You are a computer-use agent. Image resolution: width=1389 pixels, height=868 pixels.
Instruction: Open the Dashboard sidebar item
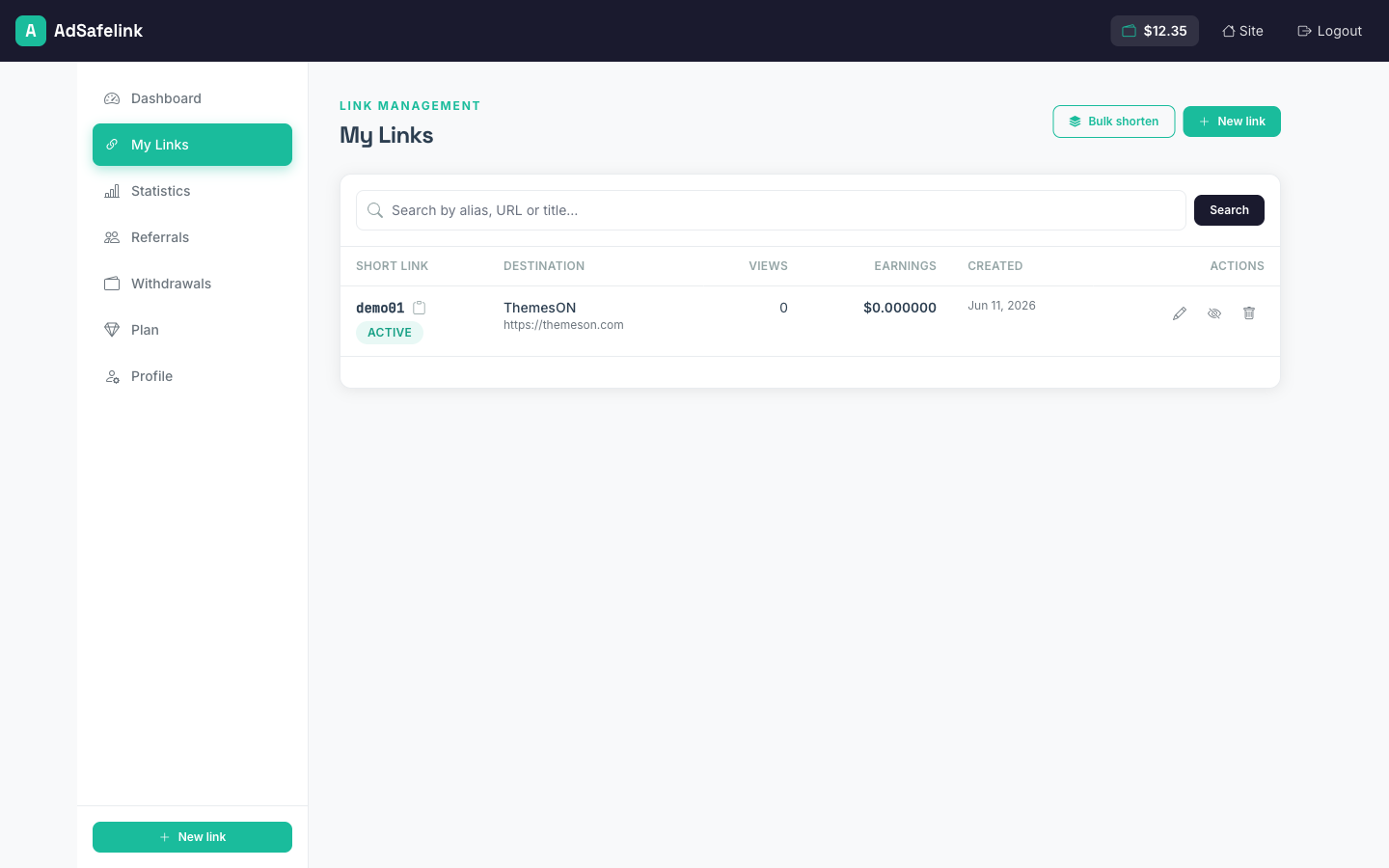point(192,98)
